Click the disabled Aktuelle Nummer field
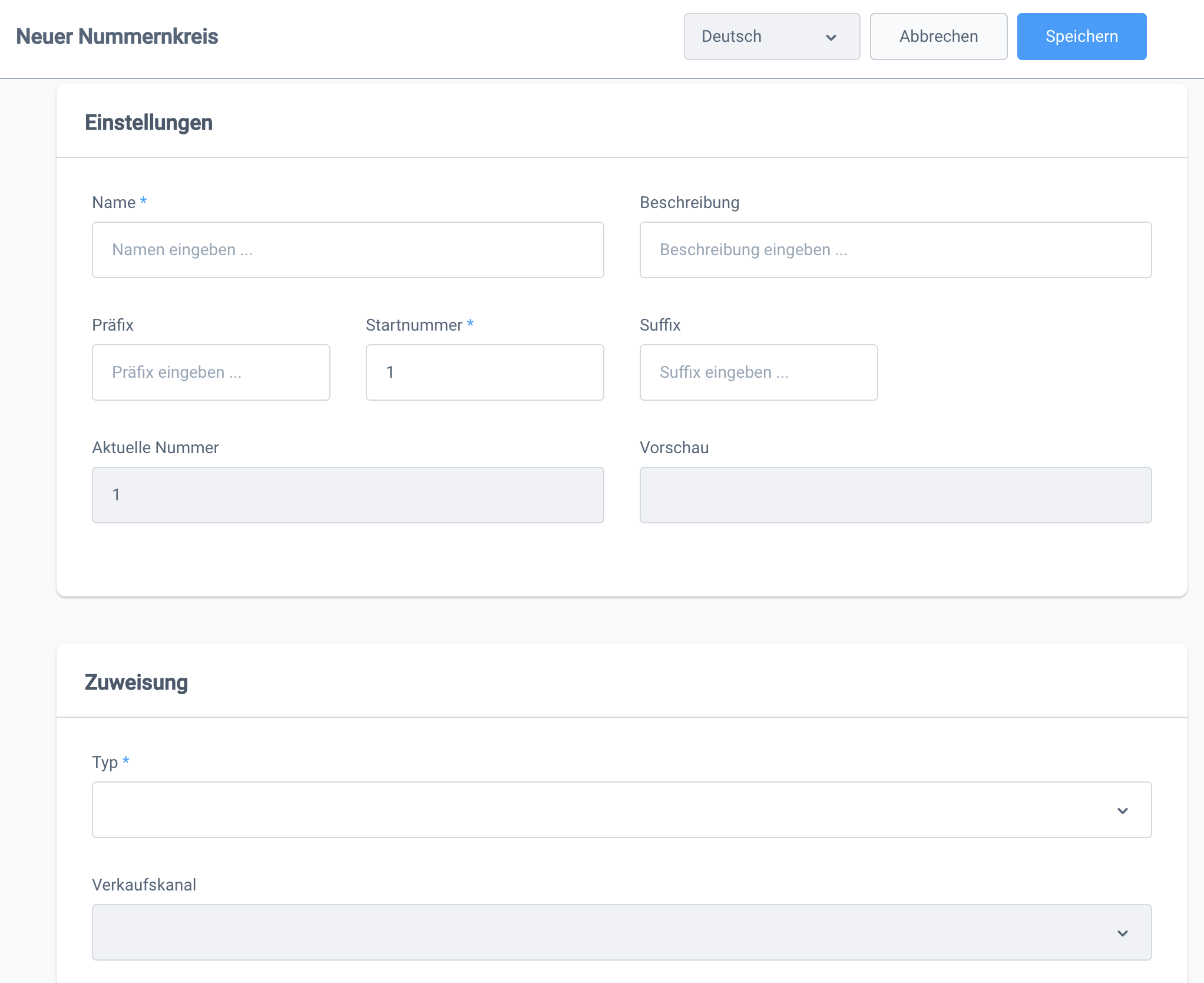This screenshot has height=983, width=1204. pyautogui.click(x=348, y=495)
